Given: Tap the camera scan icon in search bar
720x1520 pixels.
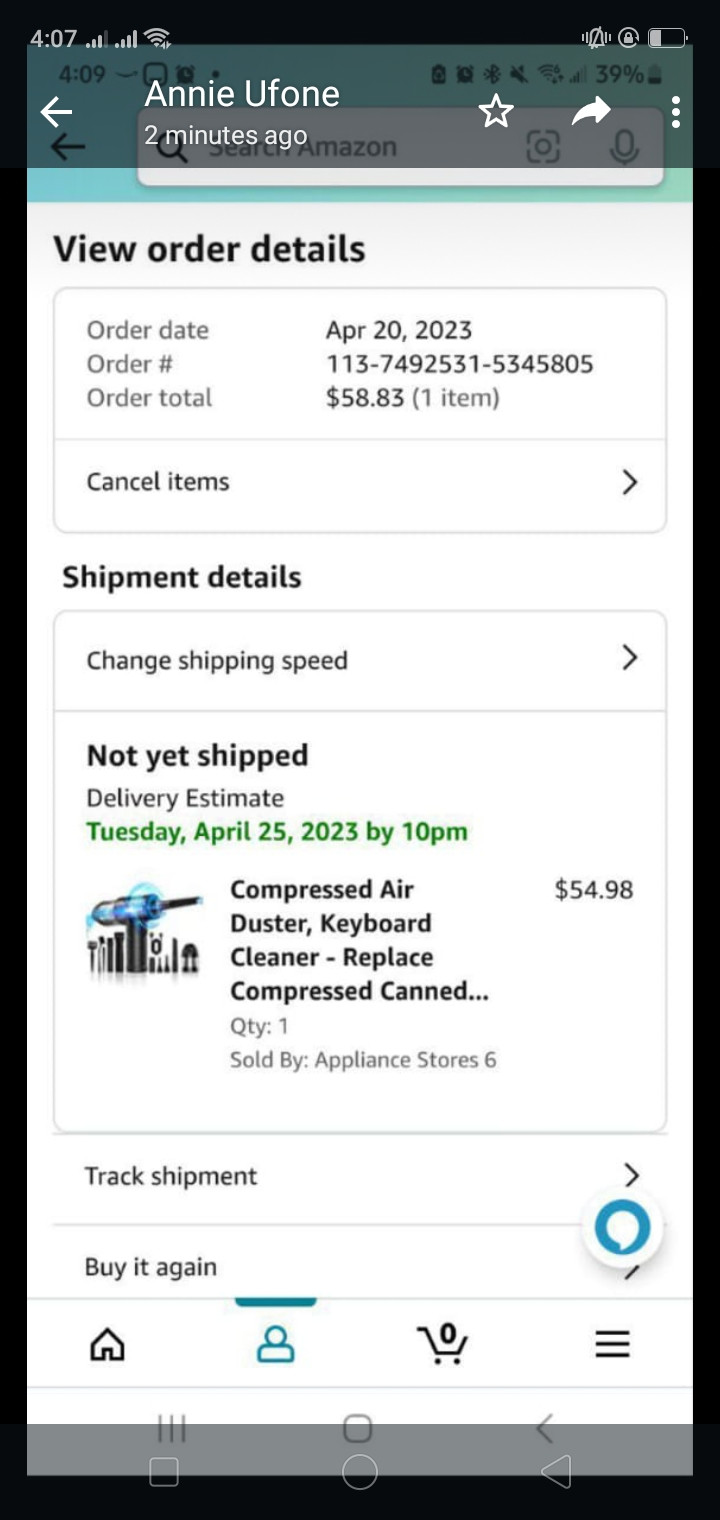Looking at the screenshot, I should pyautogui.click(x=543, y=148).
